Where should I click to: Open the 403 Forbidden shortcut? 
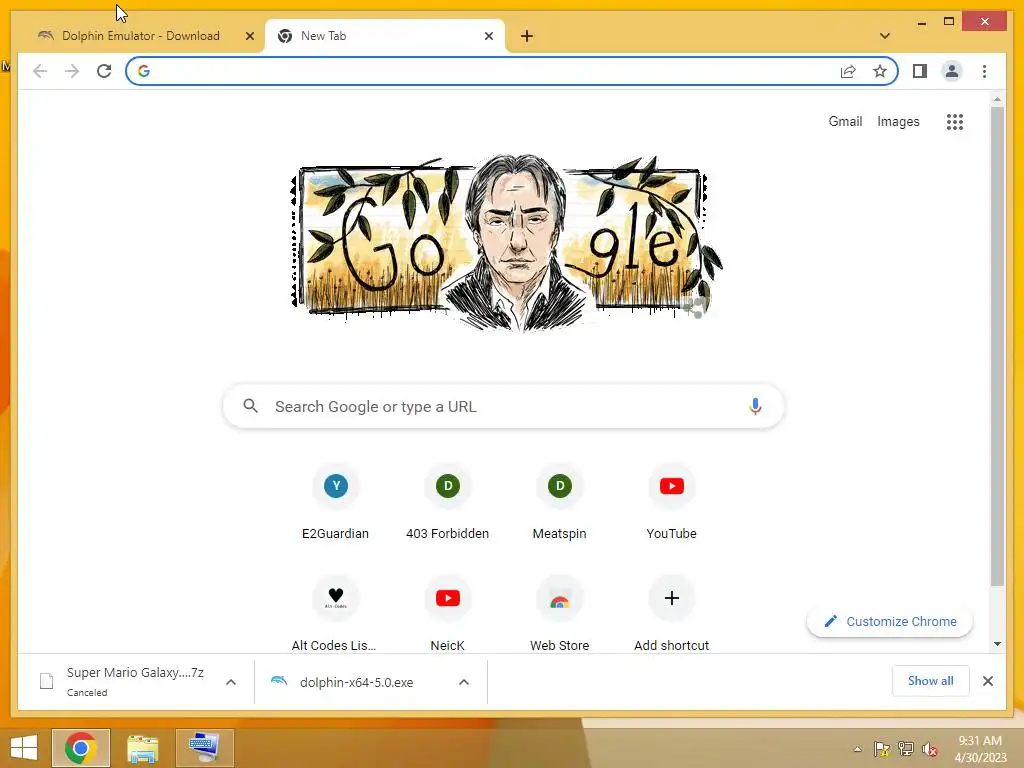pos(447,502)
